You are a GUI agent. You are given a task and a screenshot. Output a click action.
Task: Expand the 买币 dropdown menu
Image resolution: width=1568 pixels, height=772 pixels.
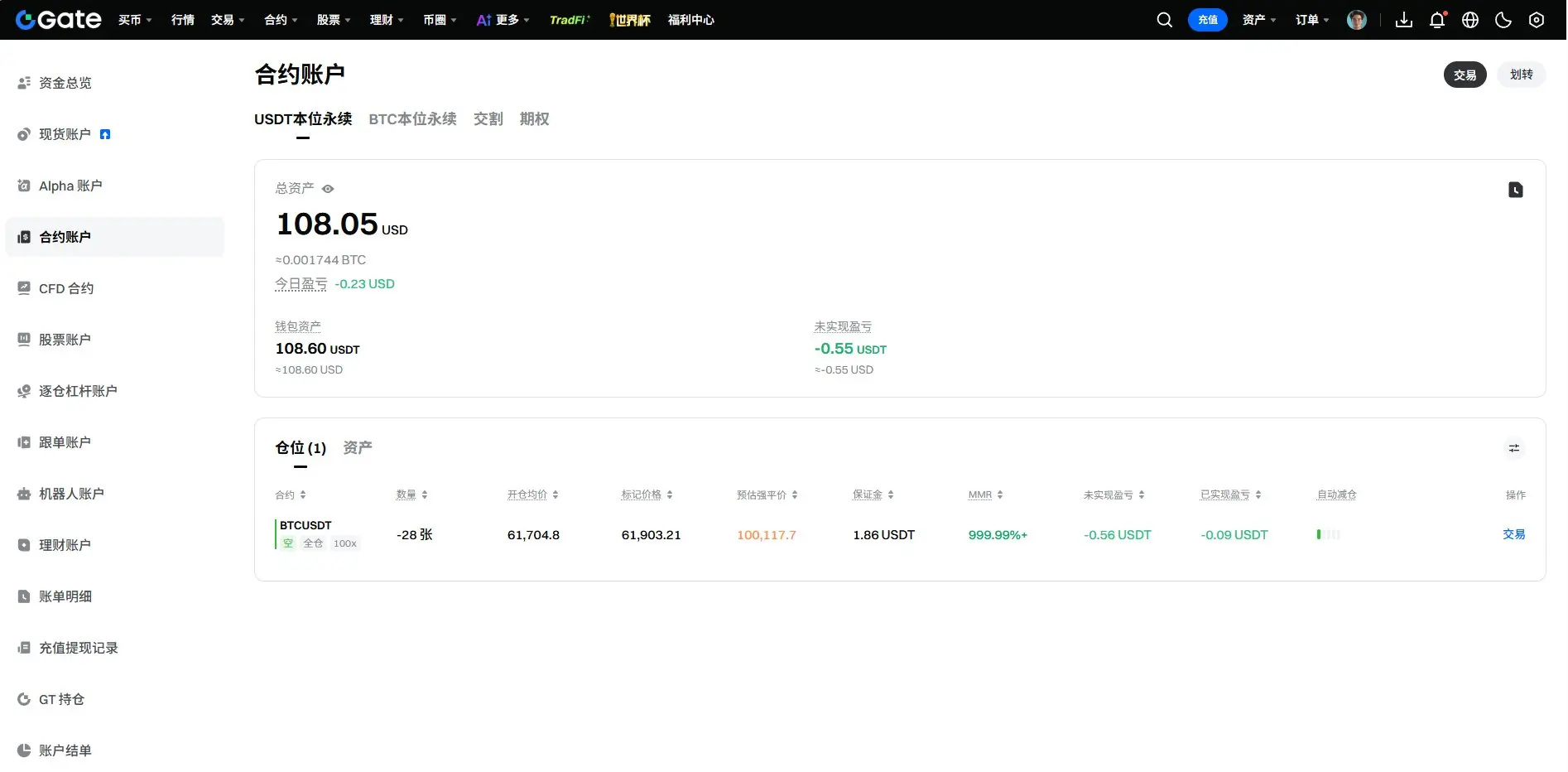135,20
